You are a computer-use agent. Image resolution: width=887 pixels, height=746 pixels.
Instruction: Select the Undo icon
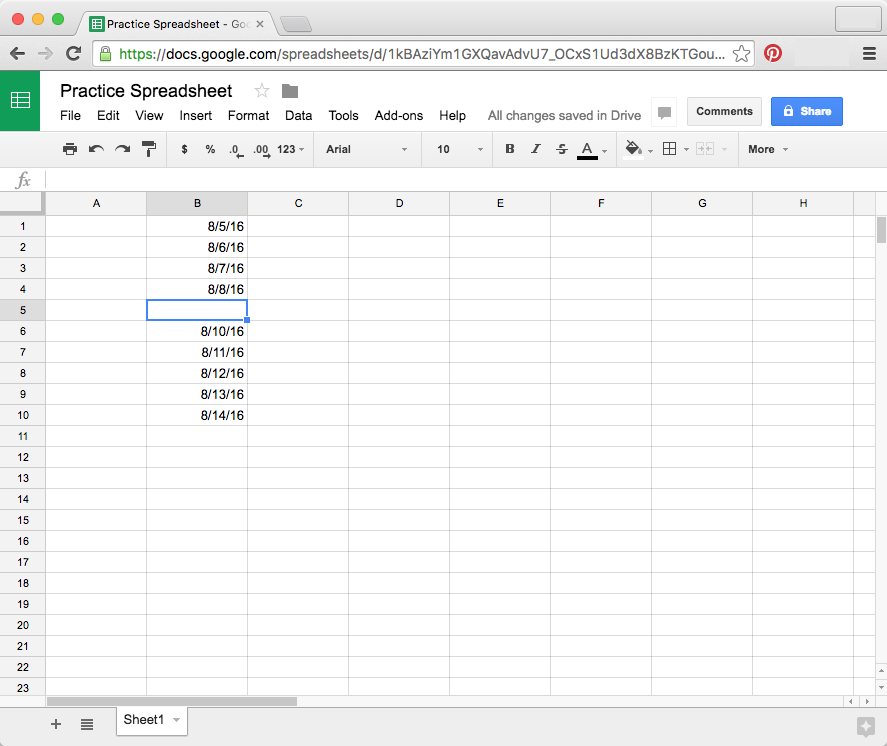96,148
